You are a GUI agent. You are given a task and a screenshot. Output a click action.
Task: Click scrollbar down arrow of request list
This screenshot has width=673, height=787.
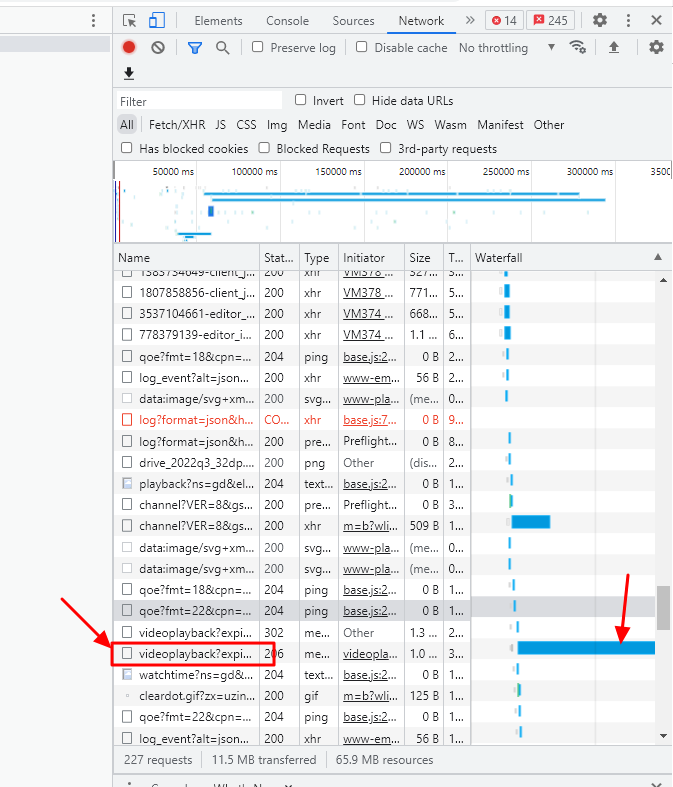coord(663,736)
